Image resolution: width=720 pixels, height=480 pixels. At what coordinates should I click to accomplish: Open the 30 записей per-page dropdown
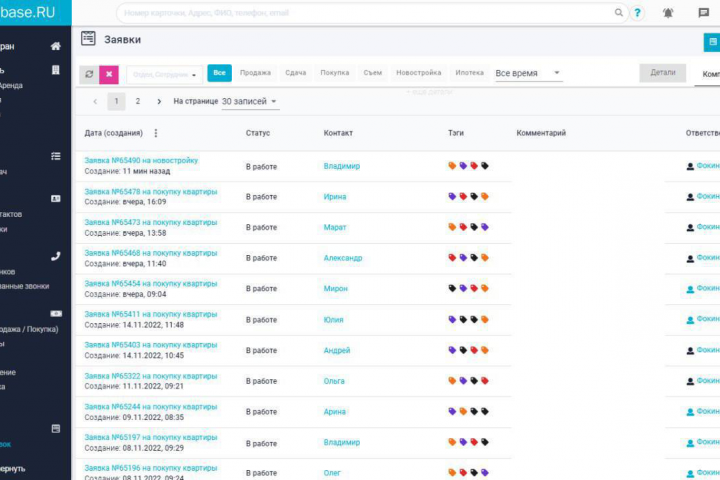[x=250, y=102]
